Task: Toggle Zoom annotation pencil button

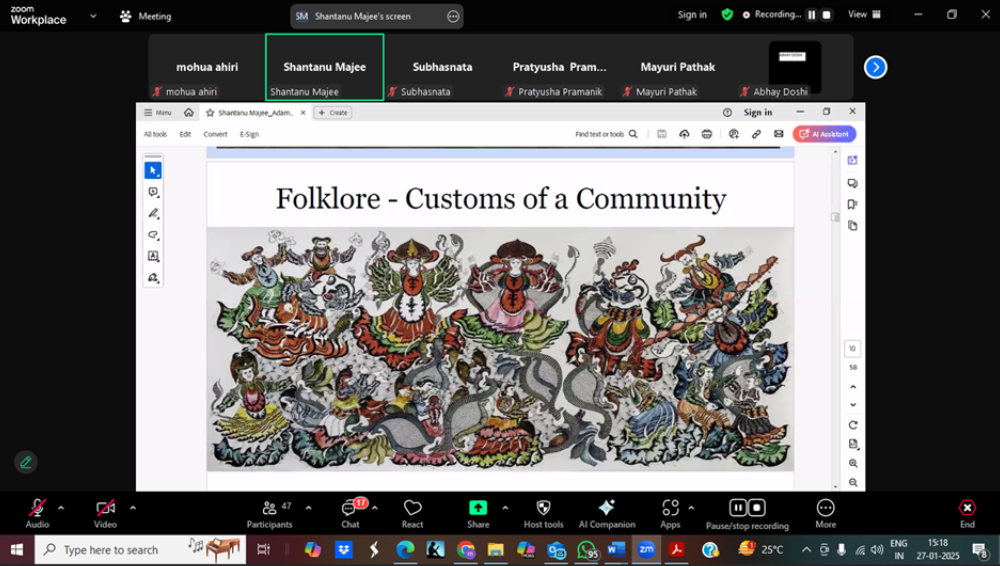Action: click(x=26, y=462)
